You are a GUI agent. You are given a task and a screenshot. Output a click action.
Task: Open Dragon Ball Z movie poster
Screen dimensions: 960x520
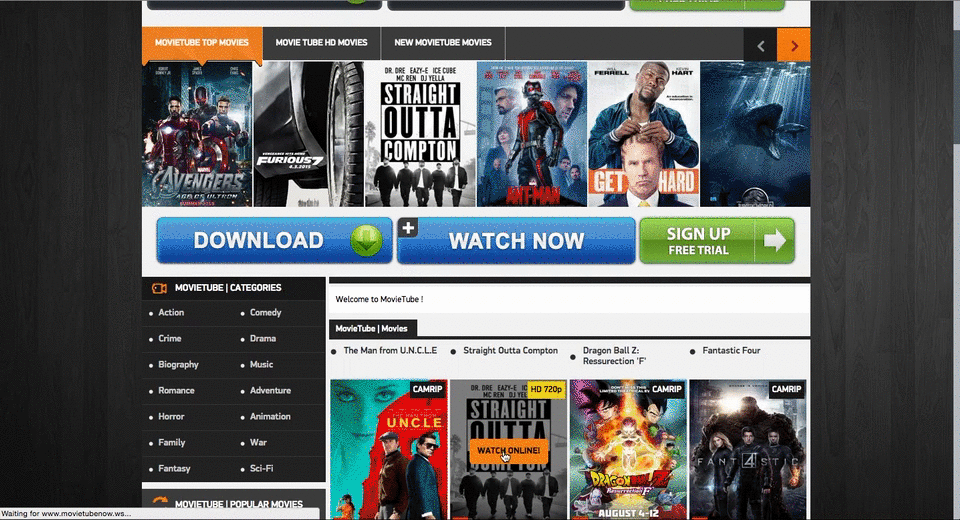(628, 449)
